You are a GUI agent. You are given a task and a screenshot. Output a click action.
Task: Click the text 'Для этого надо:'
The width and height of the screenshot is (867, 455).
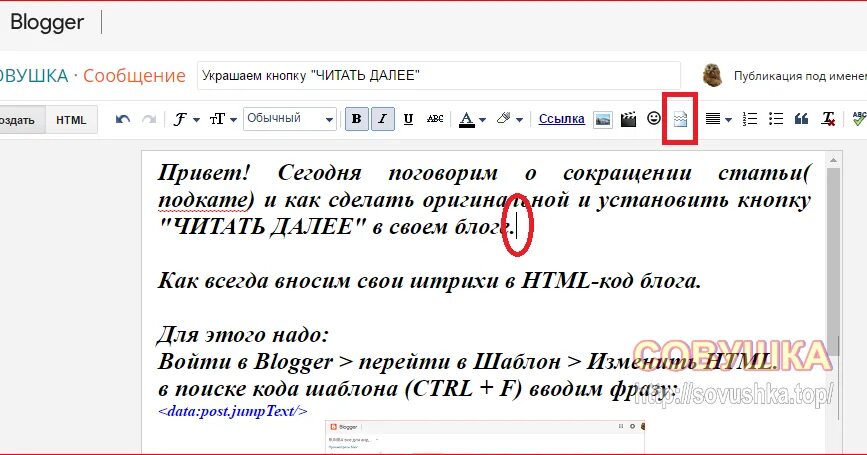pyautogui.click(x=244, y=334)
